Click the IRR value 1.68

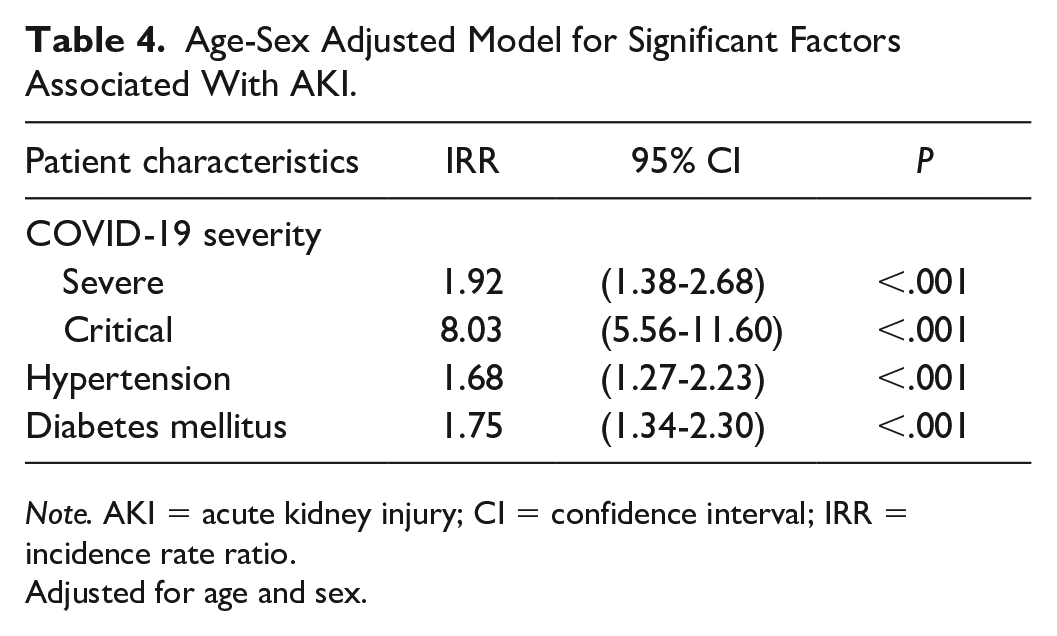click(472, 378)
